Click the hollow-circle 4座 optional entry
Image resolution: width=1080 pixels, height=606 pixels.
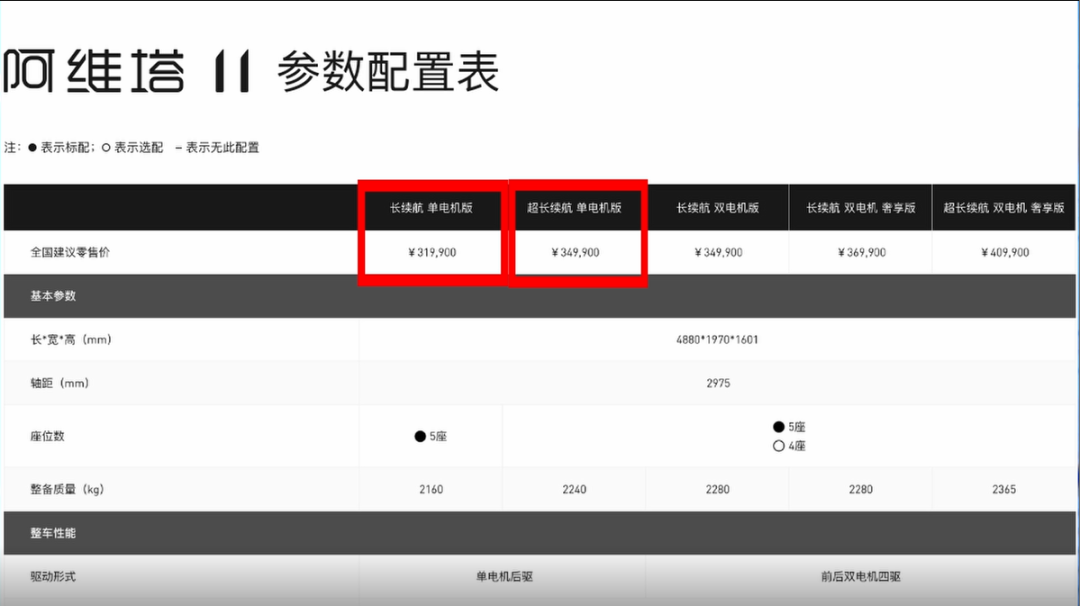[789, 446]
